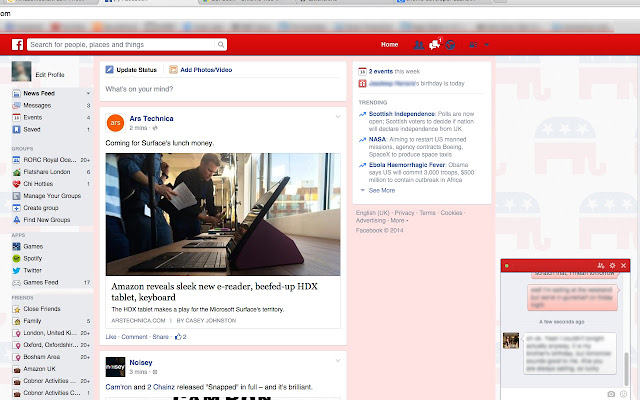
Task: Select News Feed in sidebar
Action: pyautogui.click(x=39, y=93)
